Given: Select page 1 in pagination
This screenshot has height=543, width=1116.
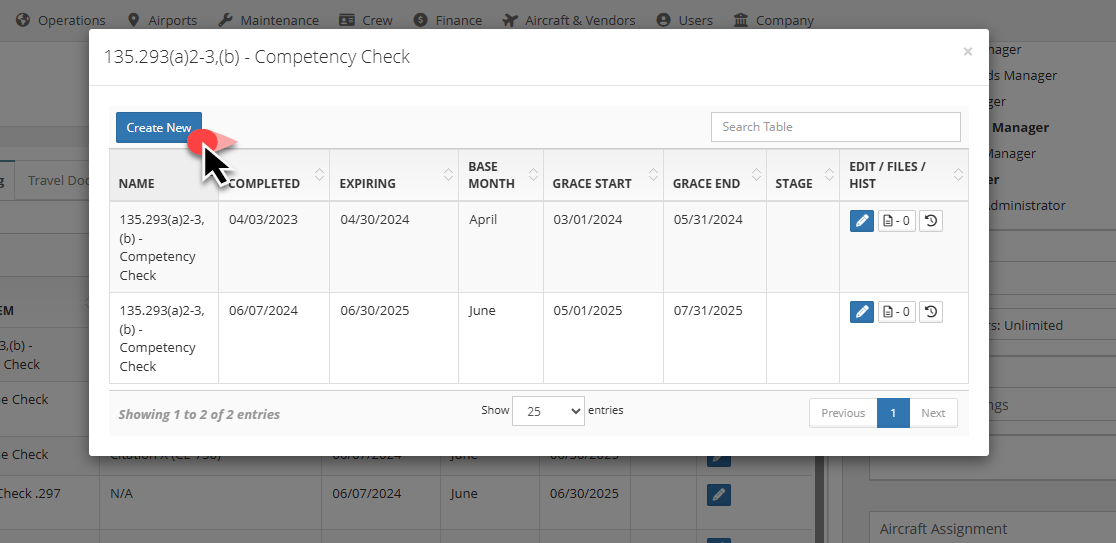Looking at the screenshot, I should point(893,413).
